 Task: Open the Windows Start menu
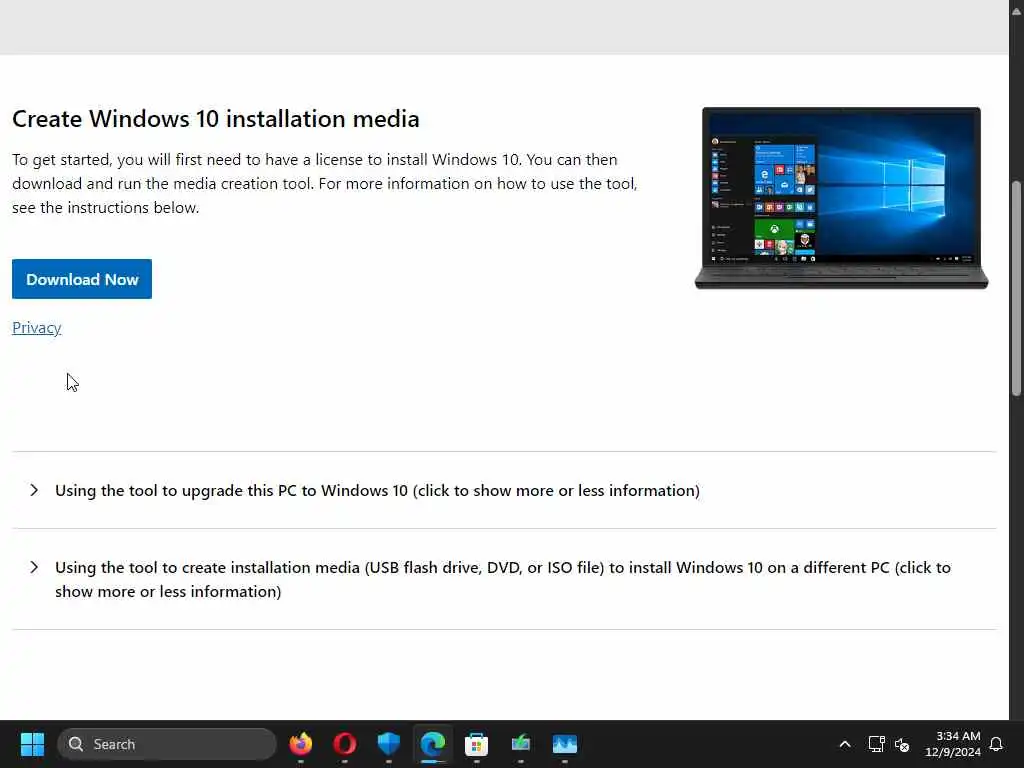[x=32, y=744]
